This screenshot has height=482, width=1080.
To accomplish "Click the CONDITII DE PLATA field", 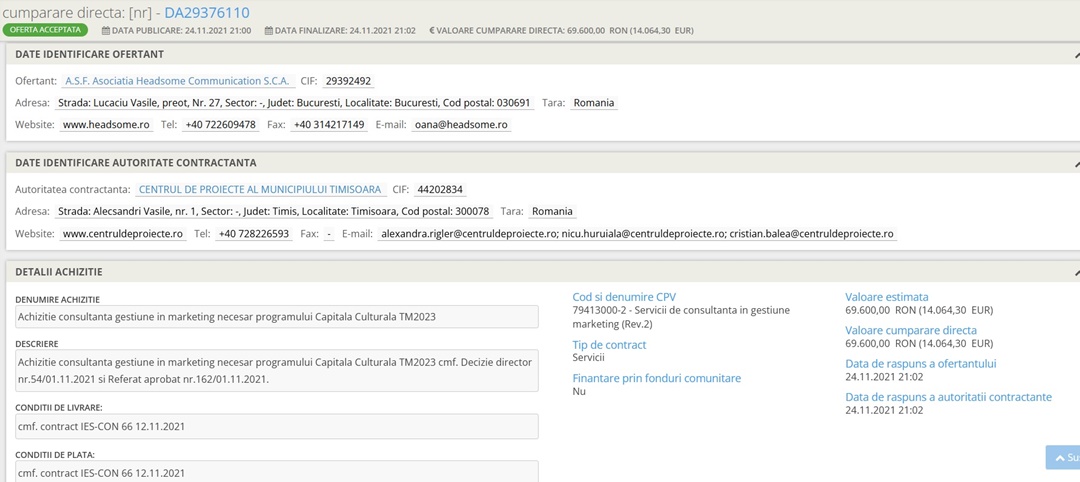I will (276, 472).
